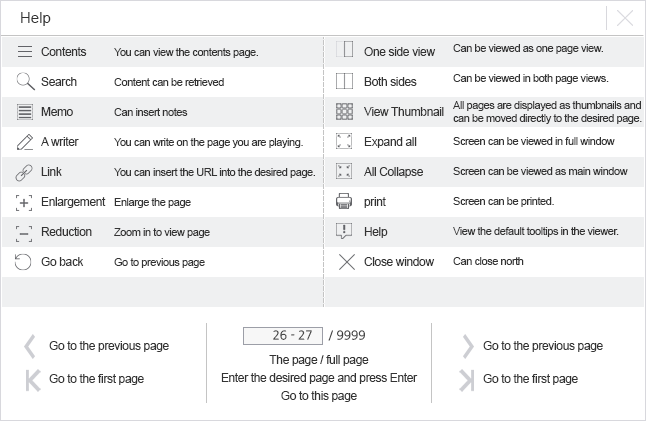Click the writer pencil icon
Image resolution: width=646 pixels, height=421 pixels.
pos(25,142)
